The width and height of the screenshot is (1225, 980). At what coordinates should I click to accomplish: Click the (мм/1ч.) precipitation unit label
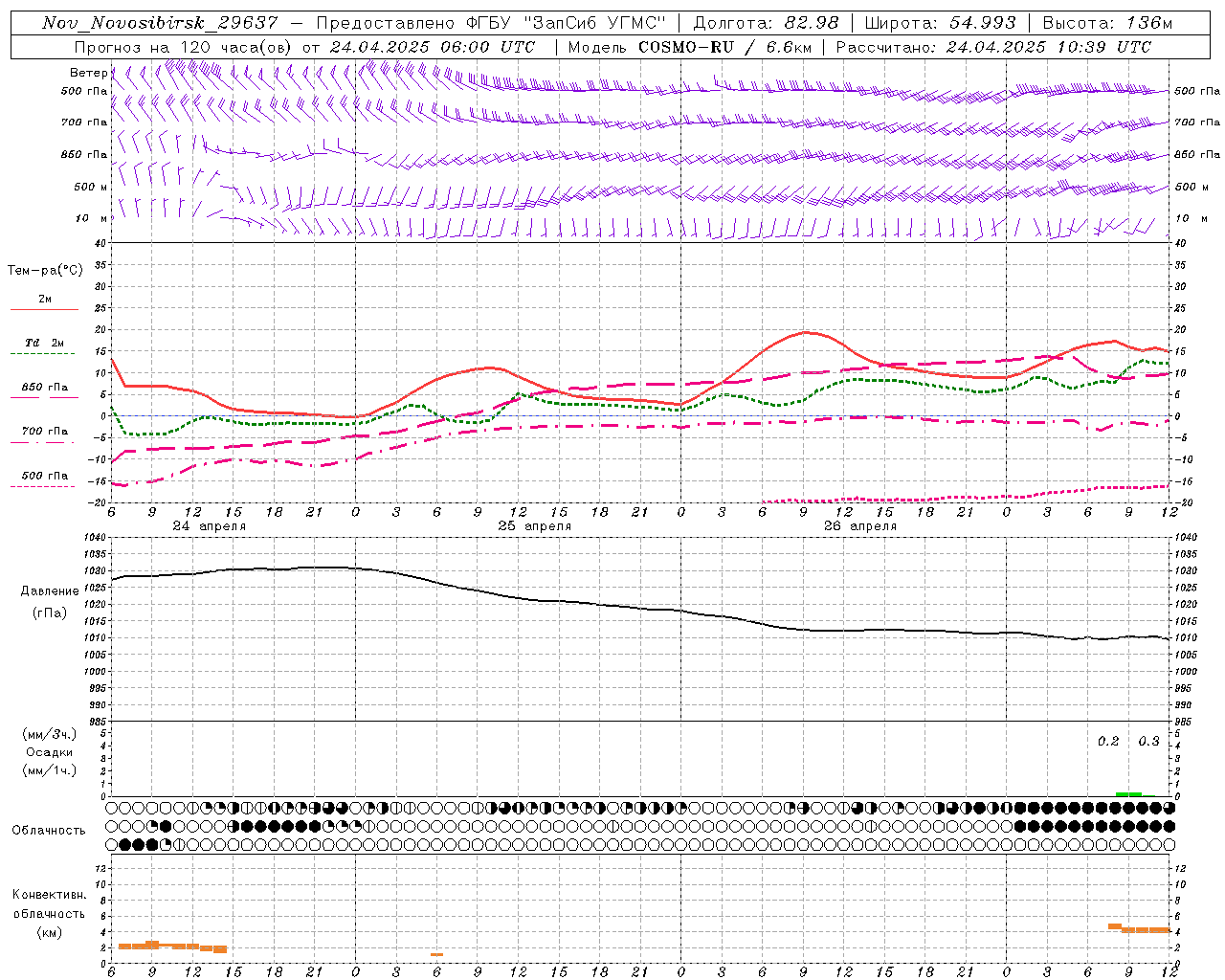tap(50, 770)
